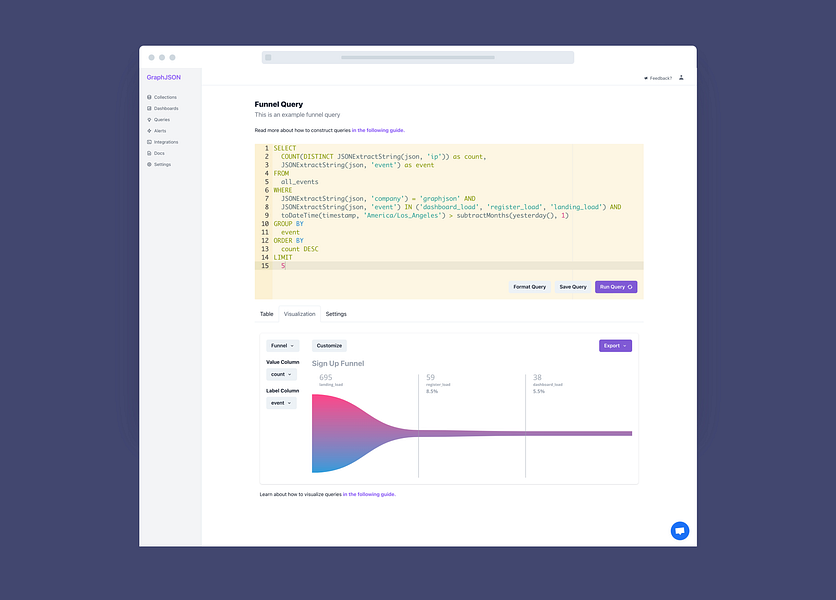Open the Alerts section
The width and height of the screenshot is (836, 600).
(x=159, y=130)
